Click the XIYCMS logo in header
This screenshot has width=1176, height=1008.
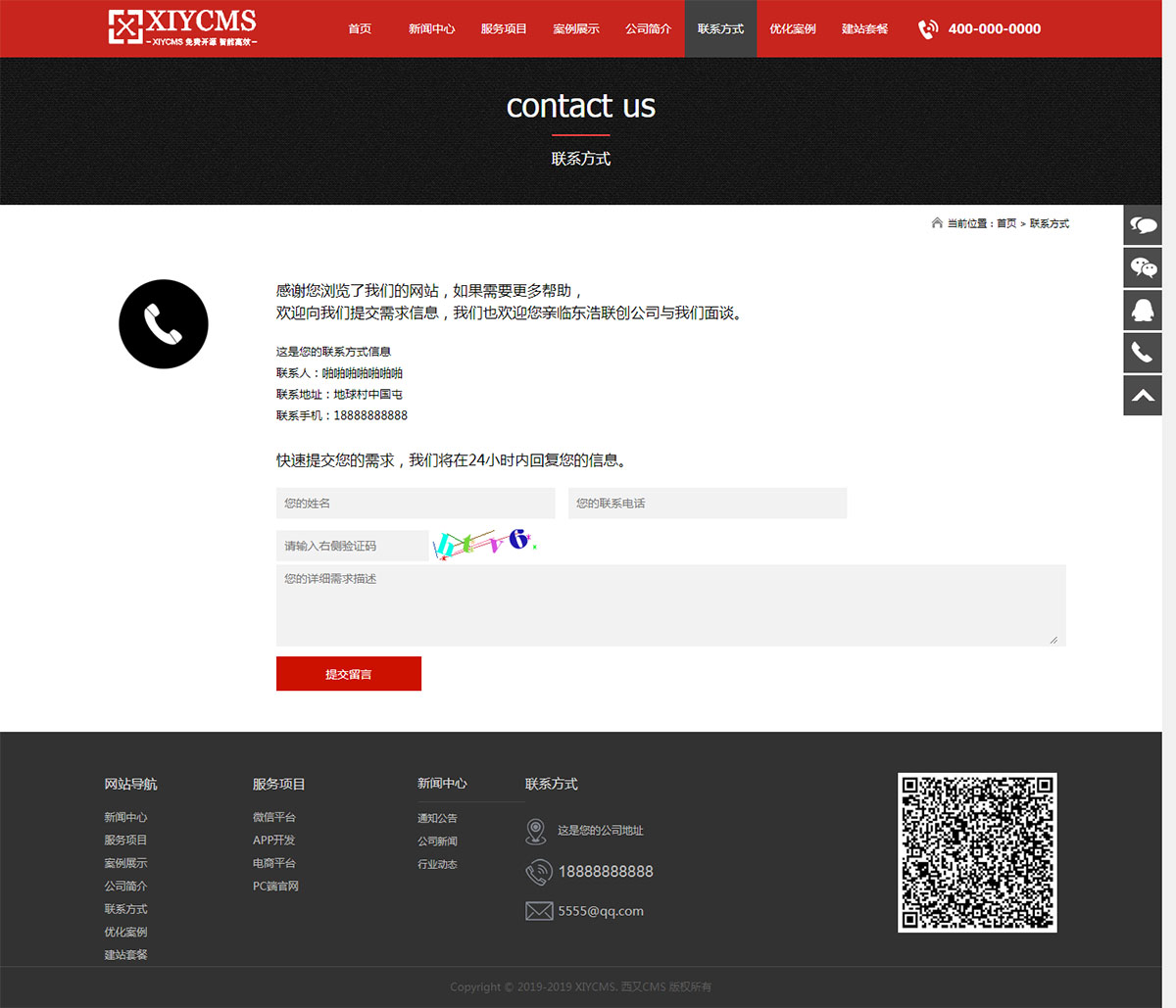point(182,27)
